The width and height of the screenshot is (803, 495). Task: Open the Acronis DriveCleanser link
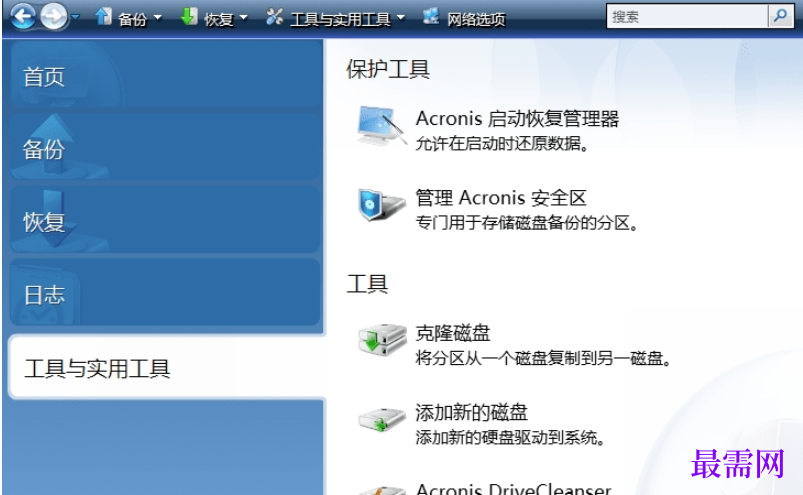click(x=514, y=489)
